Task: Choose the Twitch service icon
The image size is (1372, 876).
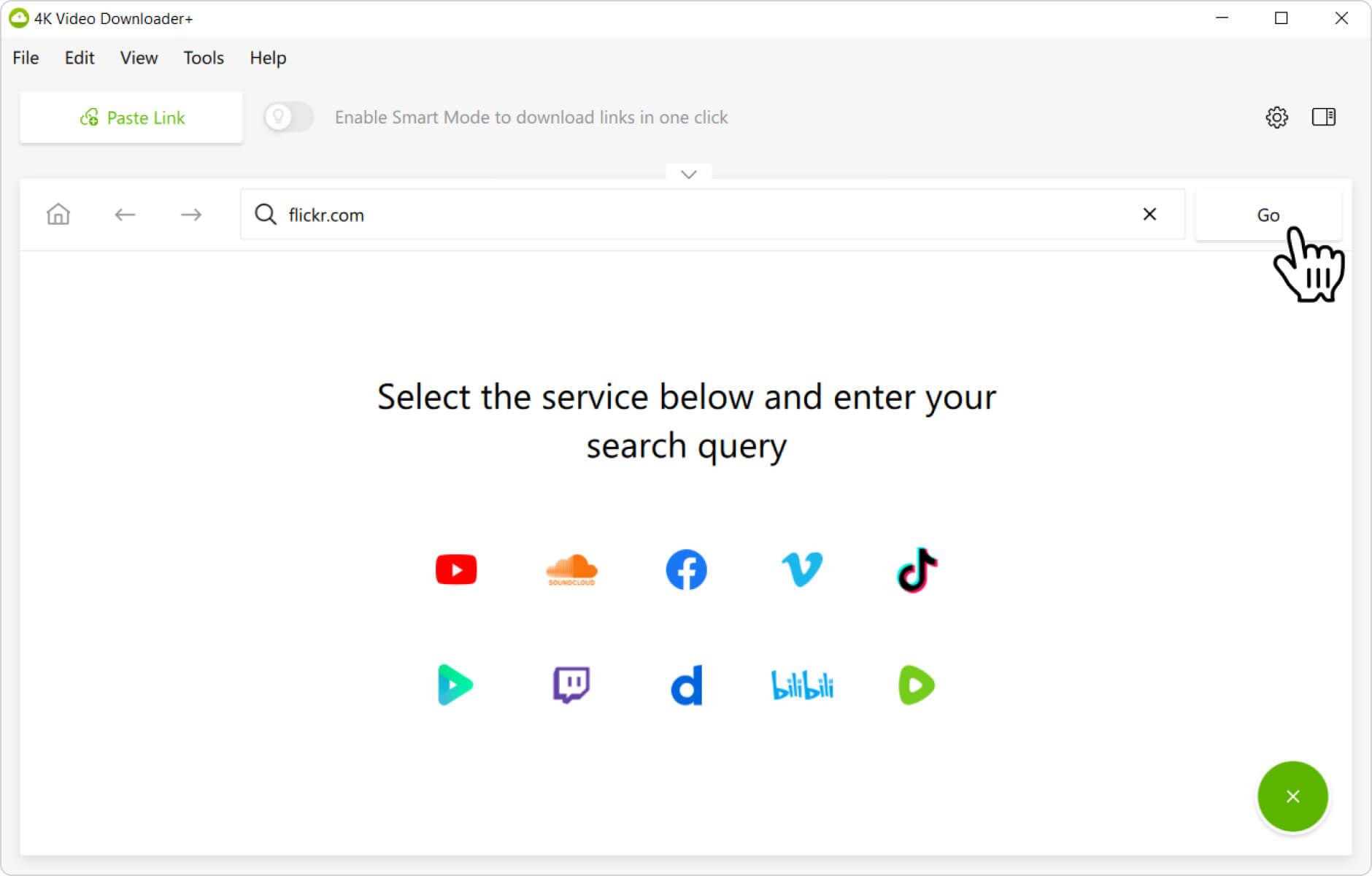Action: (571, 685)
